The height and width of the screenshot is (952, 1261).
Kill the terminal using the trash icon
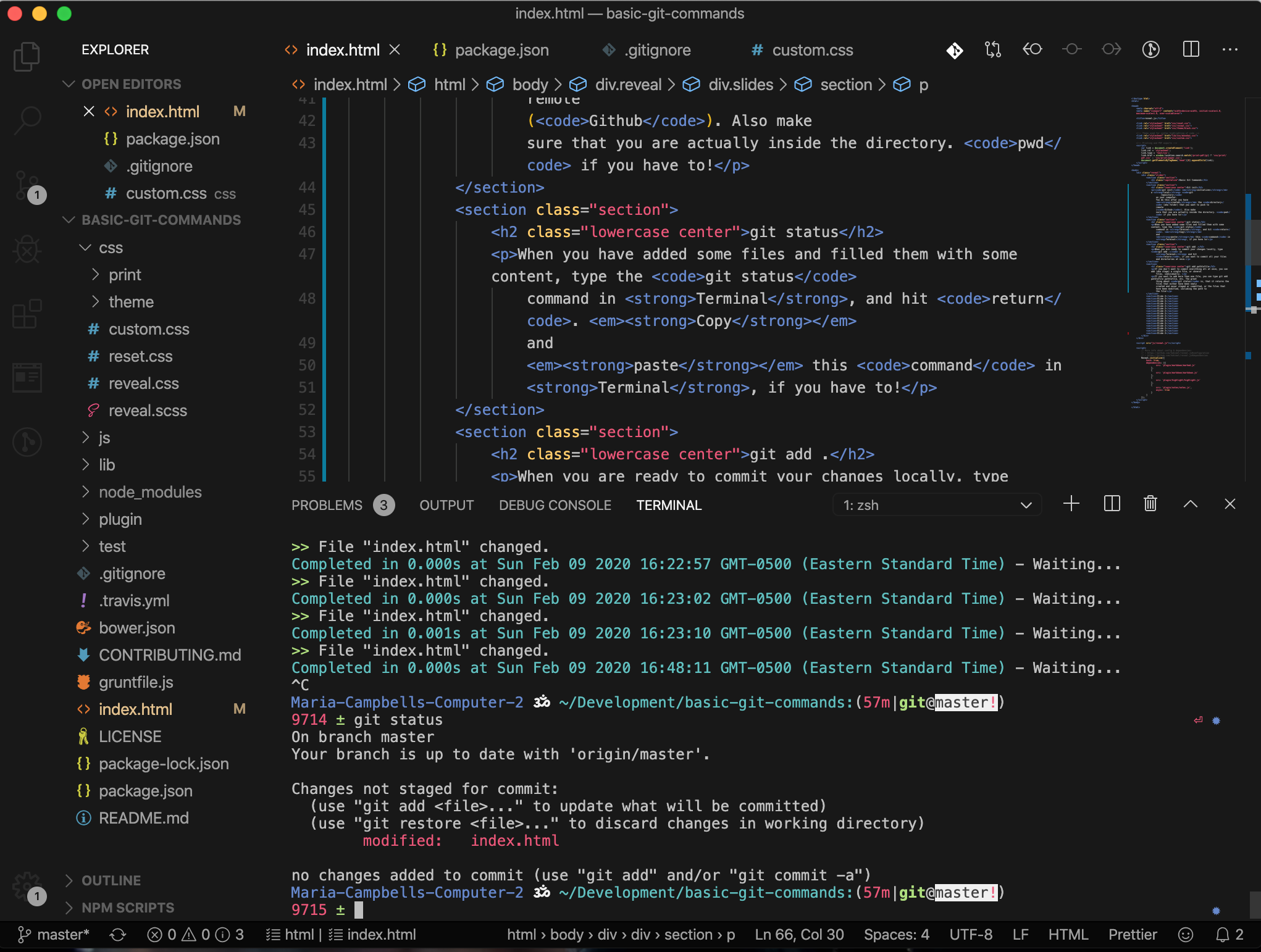[1150, 504]
